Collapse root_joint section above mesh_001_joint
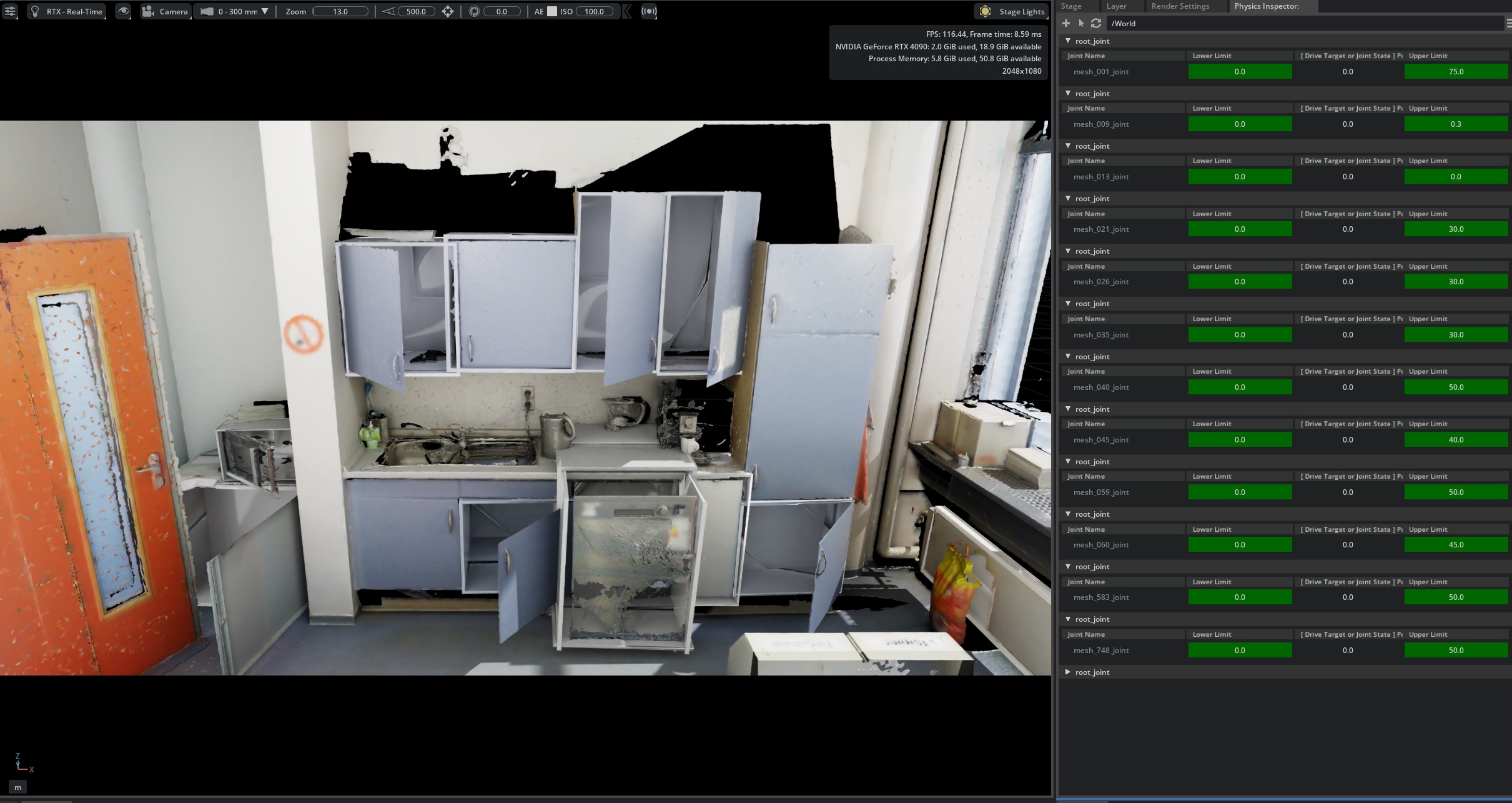 pyautogui.click(x=1068, y=41)
